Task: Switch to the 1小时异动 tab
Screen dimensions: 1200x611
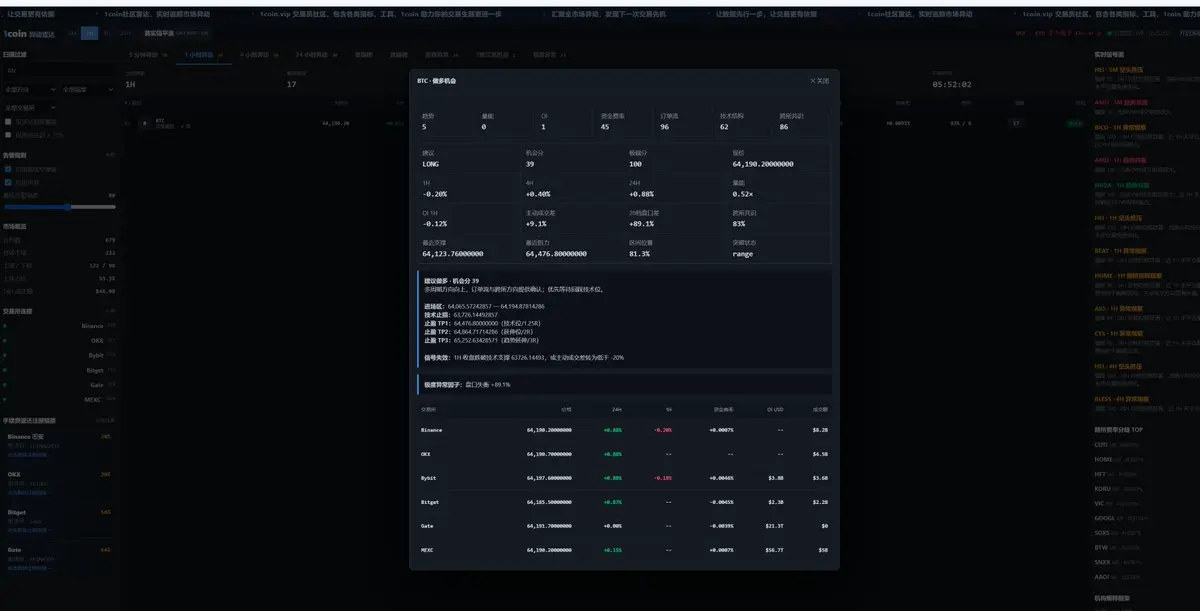Action: [203, 56]
